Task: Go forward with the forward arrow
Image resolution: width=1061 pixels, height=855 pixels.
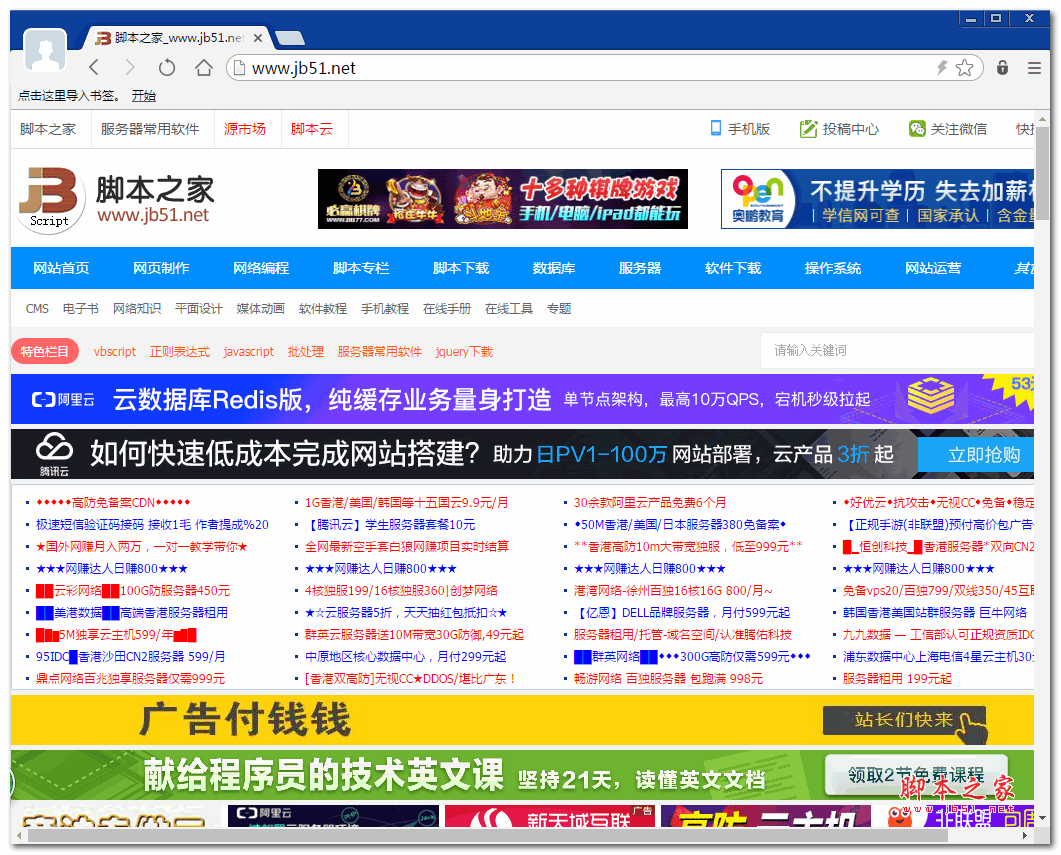Action: [130, 68]
